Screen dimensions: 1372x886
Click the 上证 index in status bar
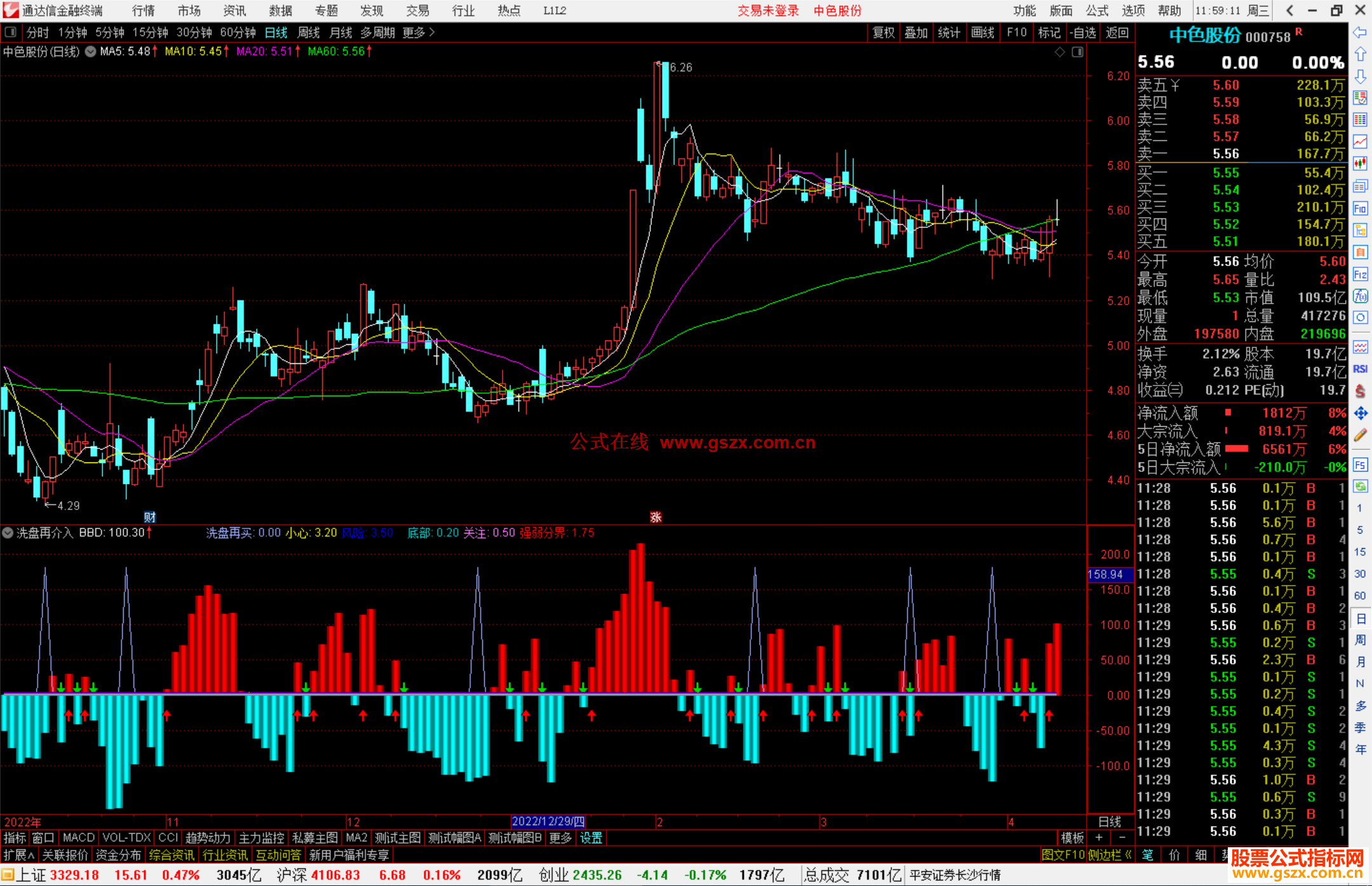coord(31,875)
